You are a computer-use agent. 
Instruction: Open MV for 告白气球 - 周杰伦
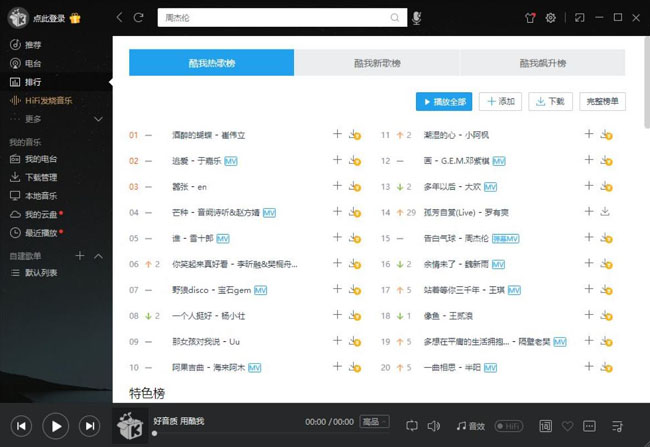(506, 238)
